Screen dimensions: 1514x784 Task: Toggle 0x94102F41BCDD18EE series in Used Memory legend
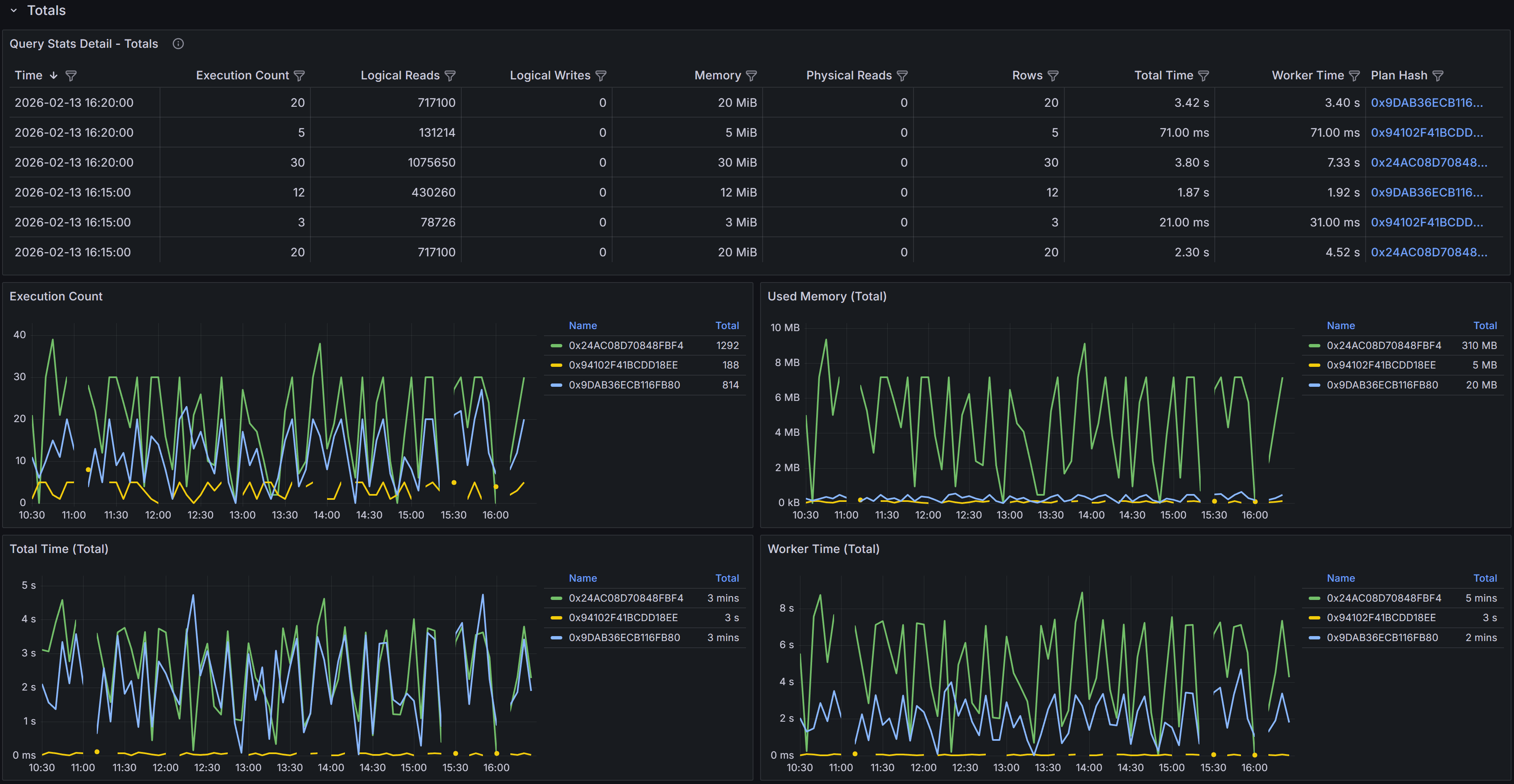(x=1381, y=365)
